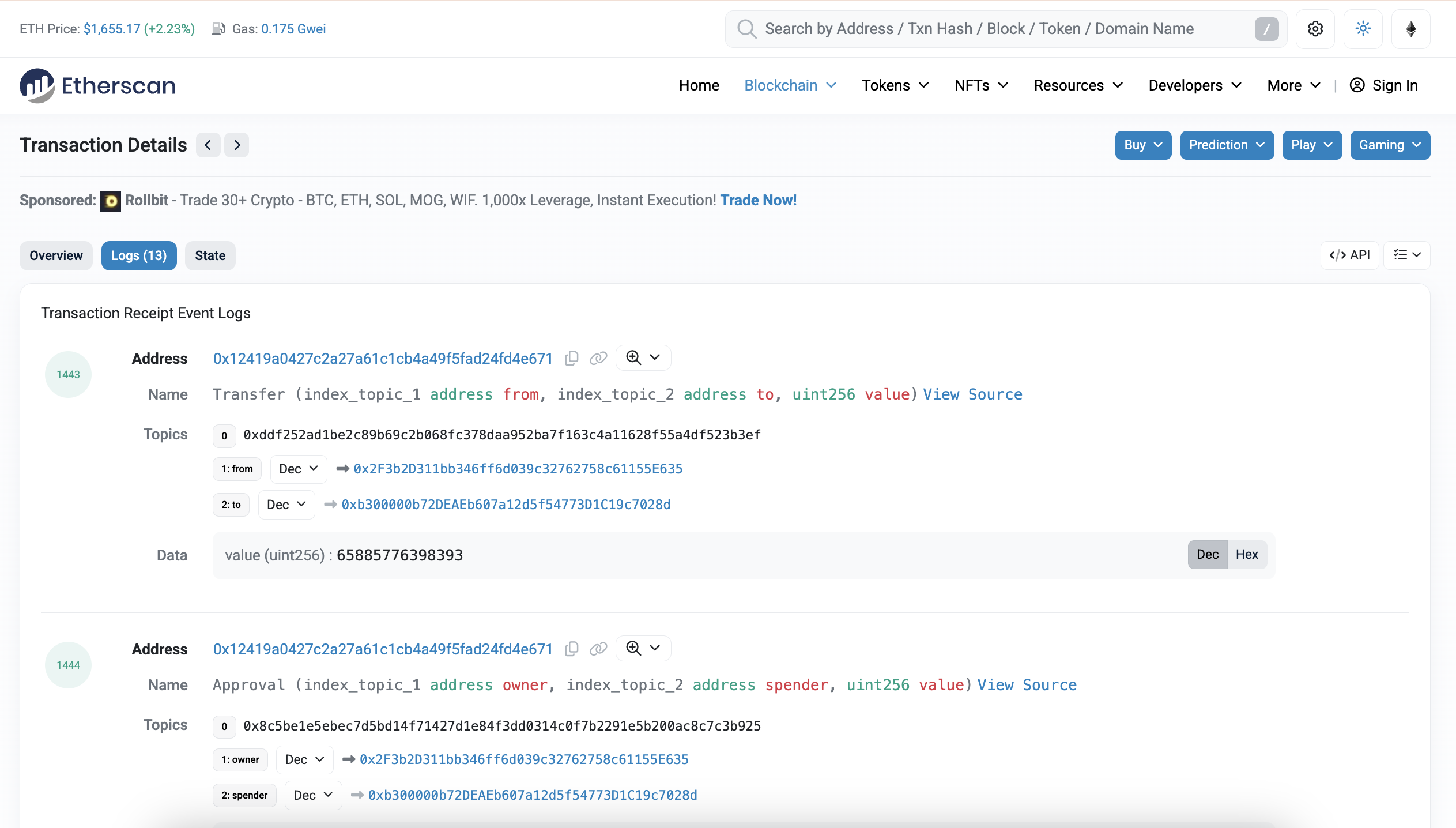Open the 'from' address 0x2F3b2D31 in log 1443
The image size is (1456, 828).
click(x=518, y=469)
